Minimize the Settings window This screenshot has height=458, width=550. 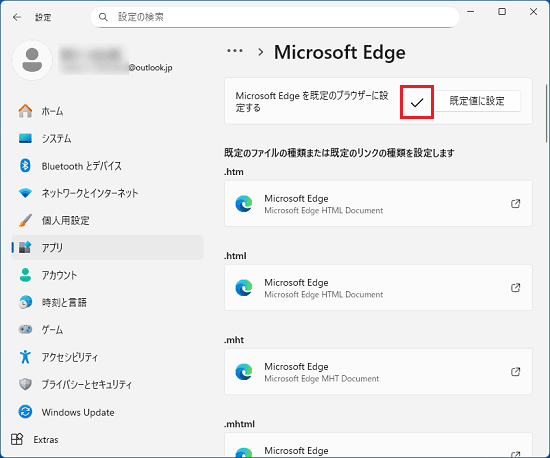[470, 12]
